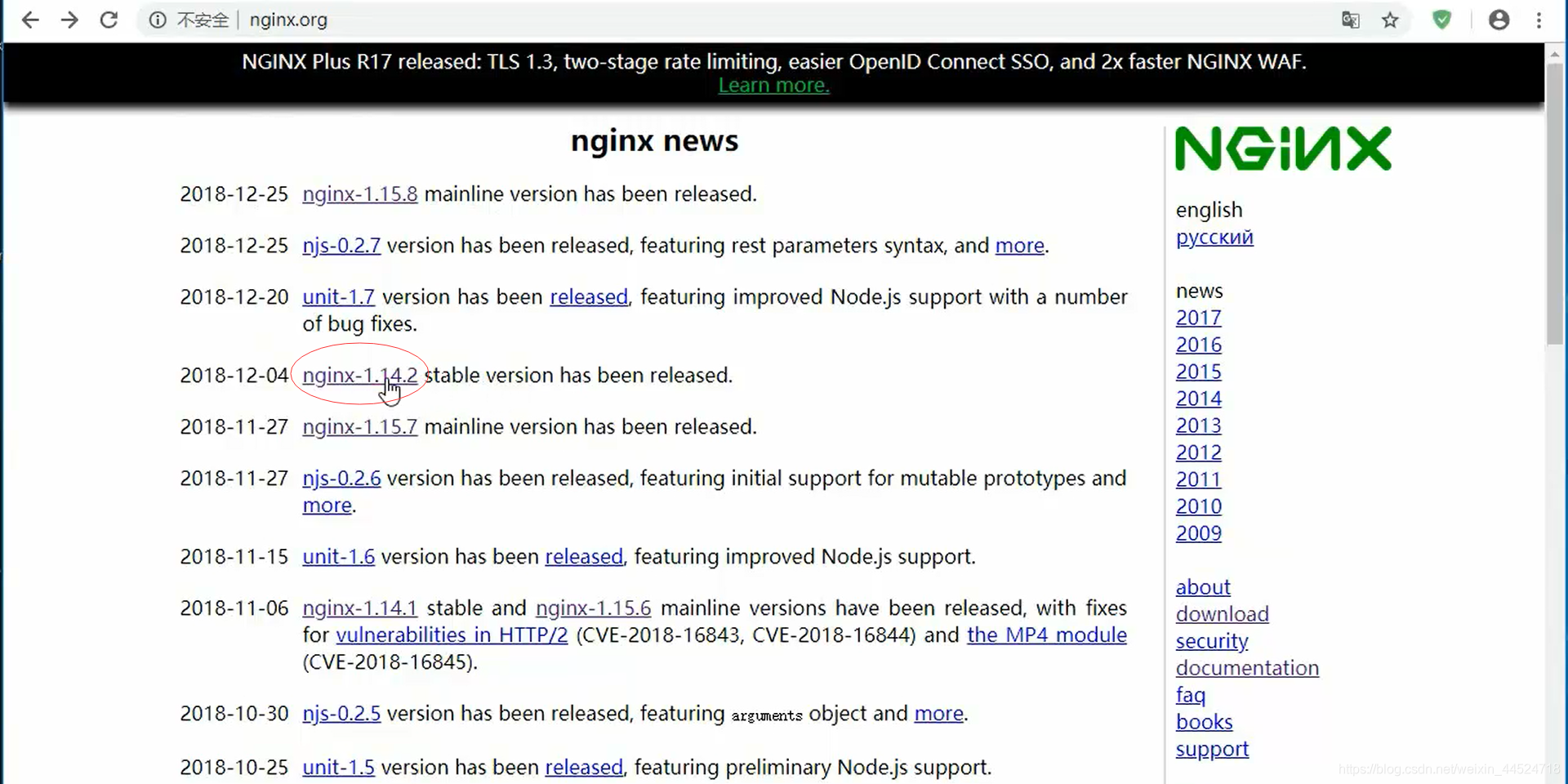Open the 2011 news archive

pos(1199,479)
